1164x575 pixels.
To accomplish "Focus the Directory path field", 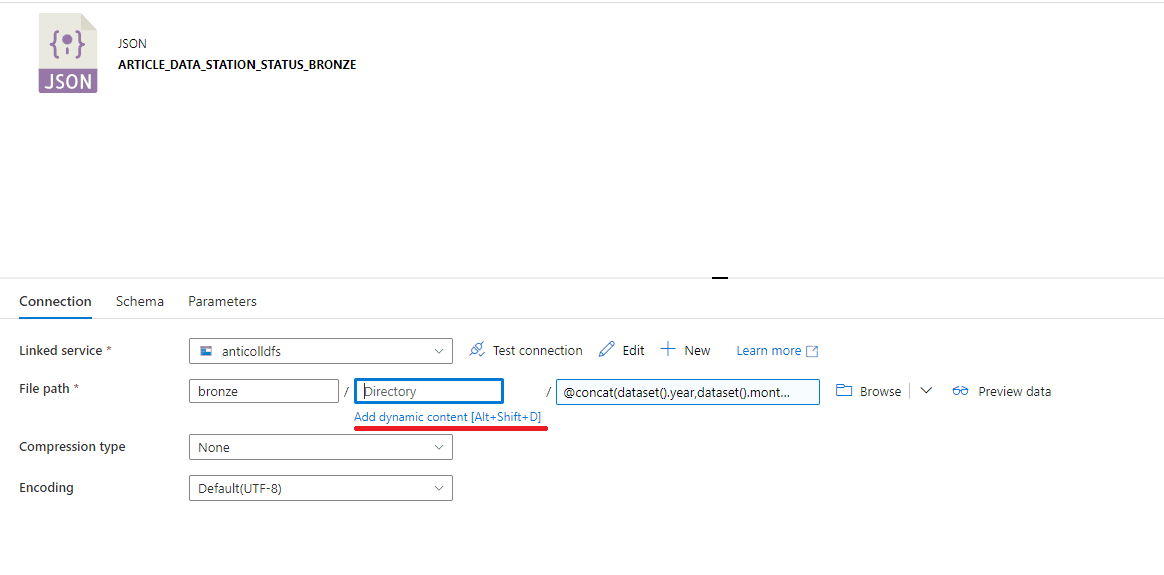I will click(x=429, y=391).
